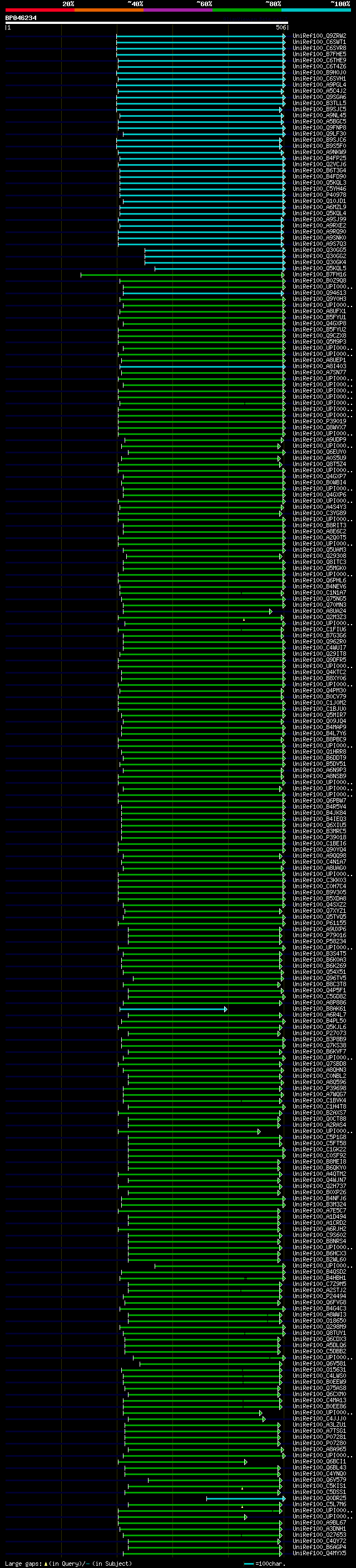Image resolution: width=356 pixels, height=1568 pixels.
Task: Select hit UniRef100_P07280
Action: click(319, 1443)
